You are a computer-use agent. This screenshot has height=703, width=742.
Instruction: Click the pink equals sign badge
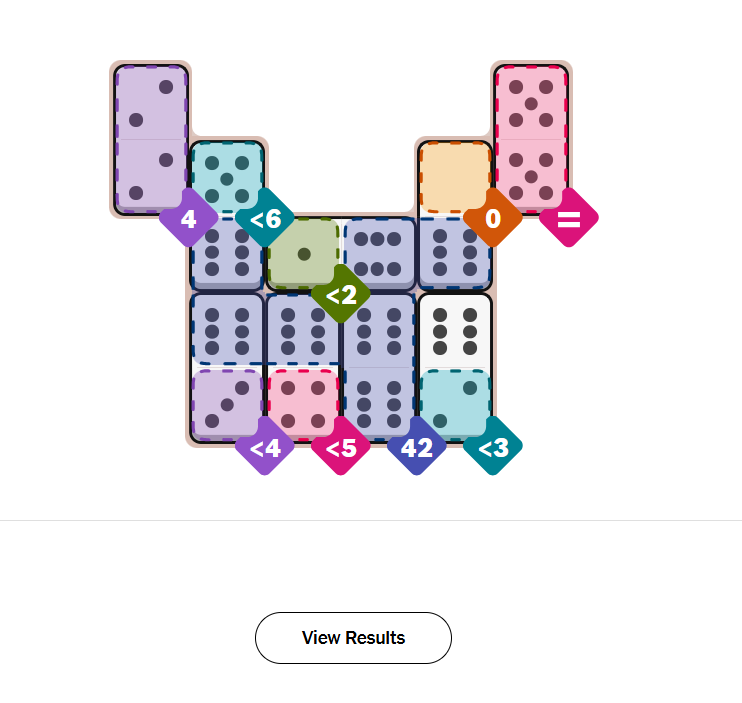point(568,217)
